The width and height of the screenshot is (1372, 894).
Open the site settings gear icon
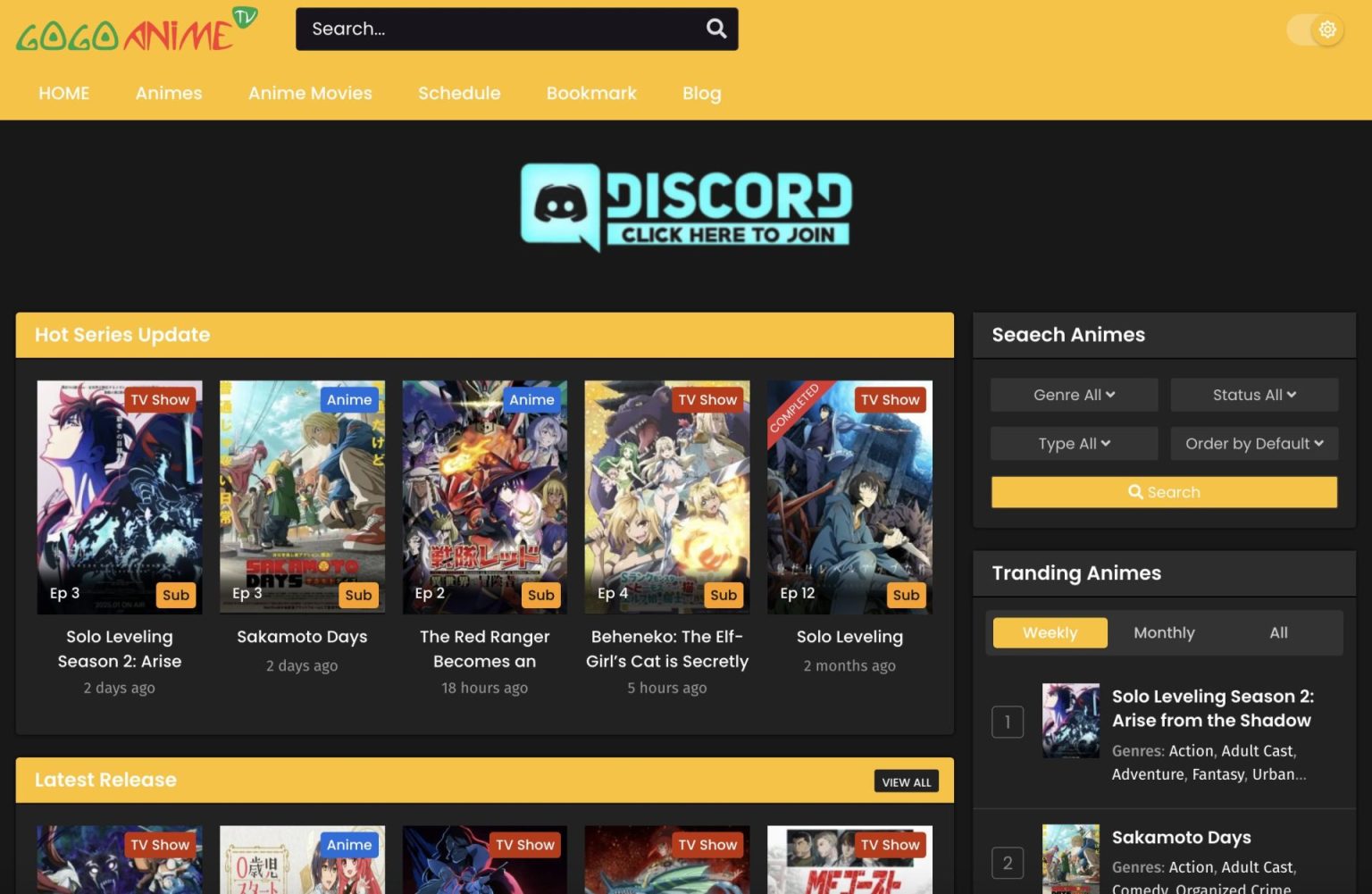pyautogui.click(x=1327, y=29)
